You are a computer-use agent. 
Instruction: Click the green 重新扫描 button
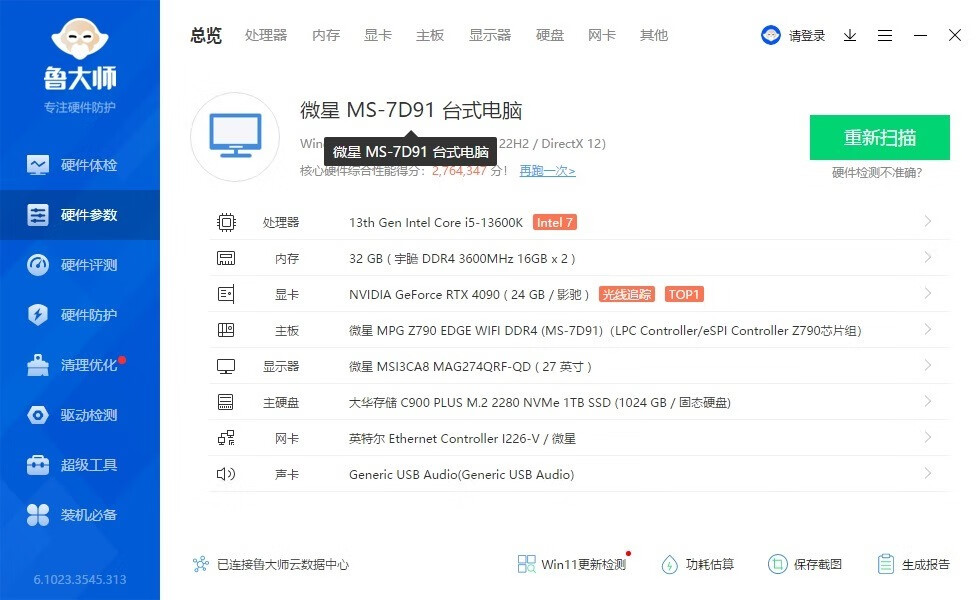point(879,138)
